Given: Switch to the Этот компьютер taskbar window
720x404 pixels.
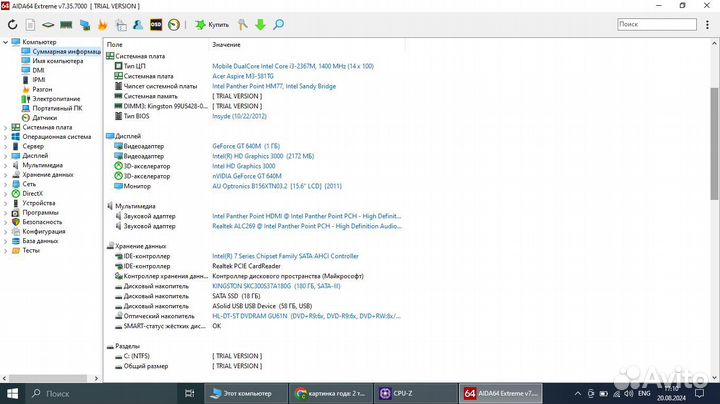Looking at the screenshot, I should click(x=246, y=393).
